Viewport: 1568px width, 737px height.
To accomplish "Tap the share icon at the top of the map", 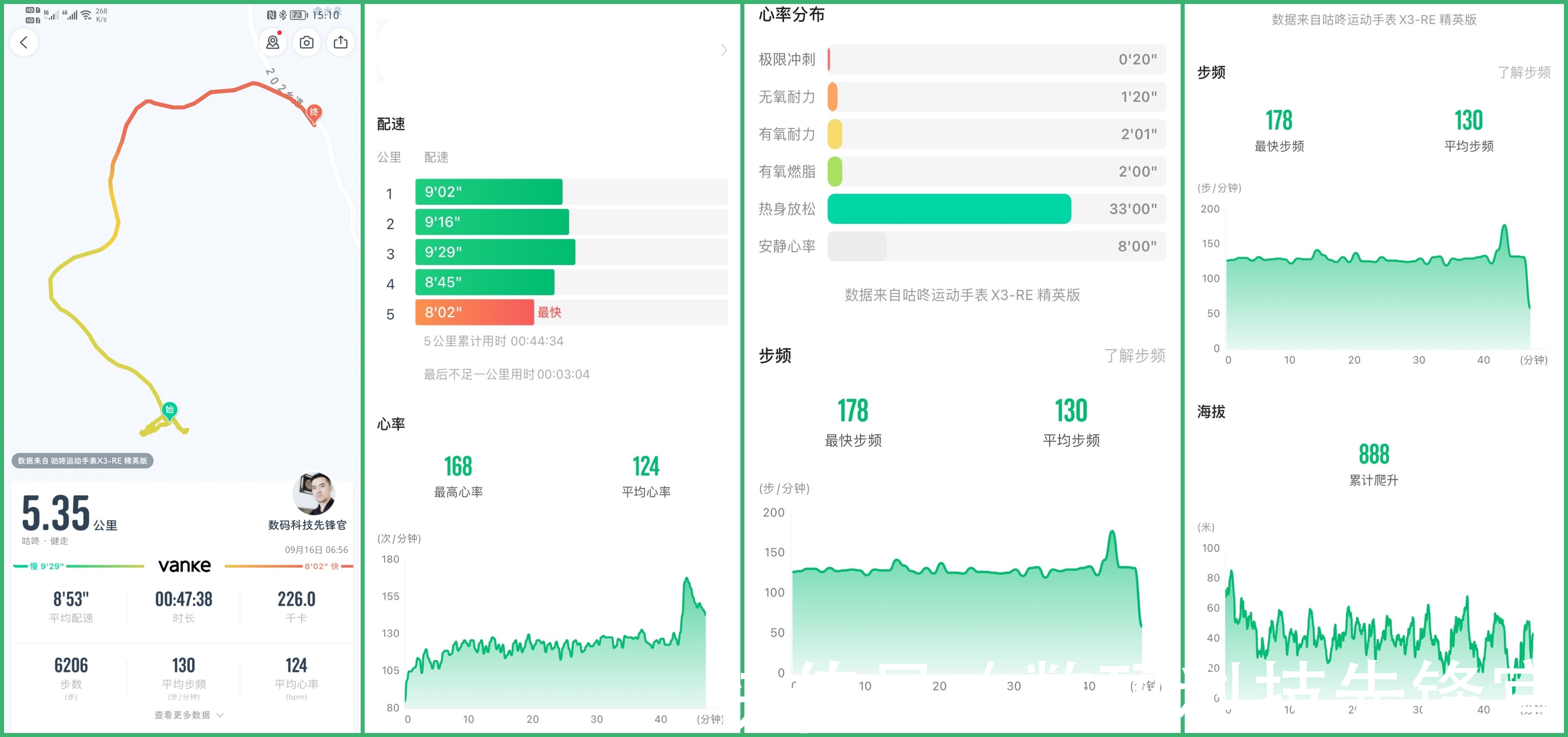I will 341,42.
